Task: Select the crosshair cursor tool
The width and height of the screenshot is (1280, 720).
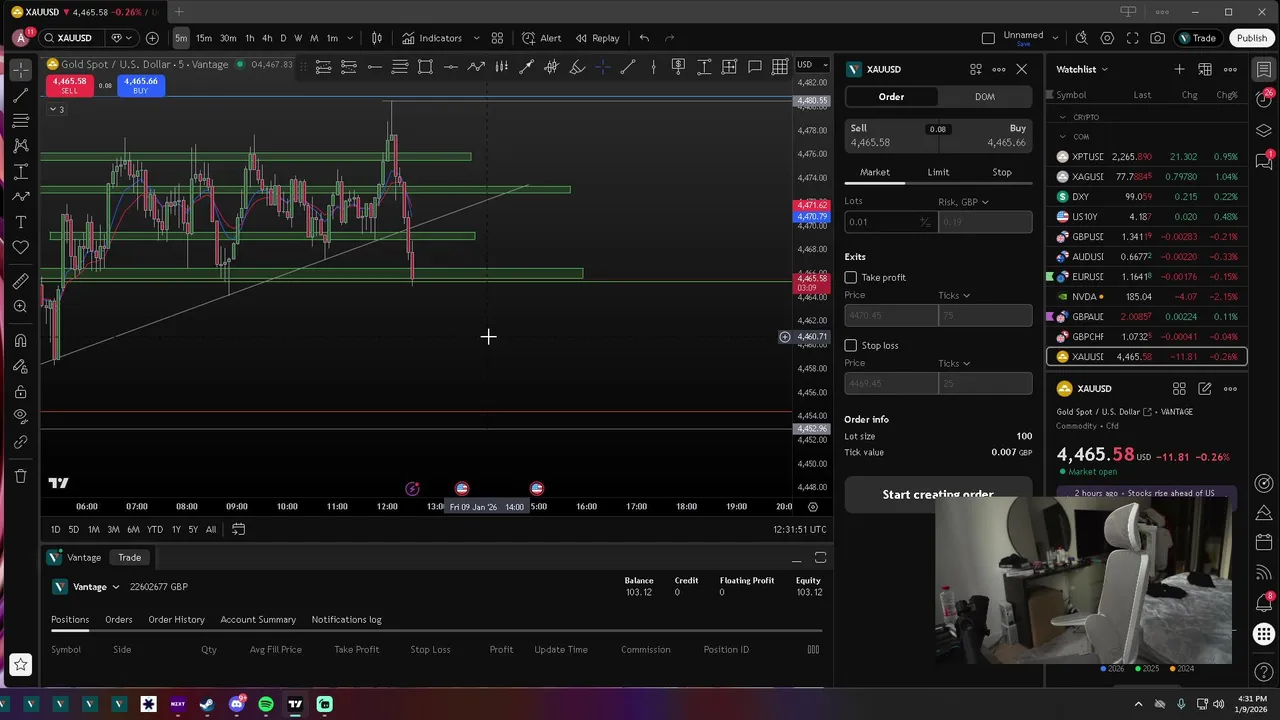Action: [20, 70]
